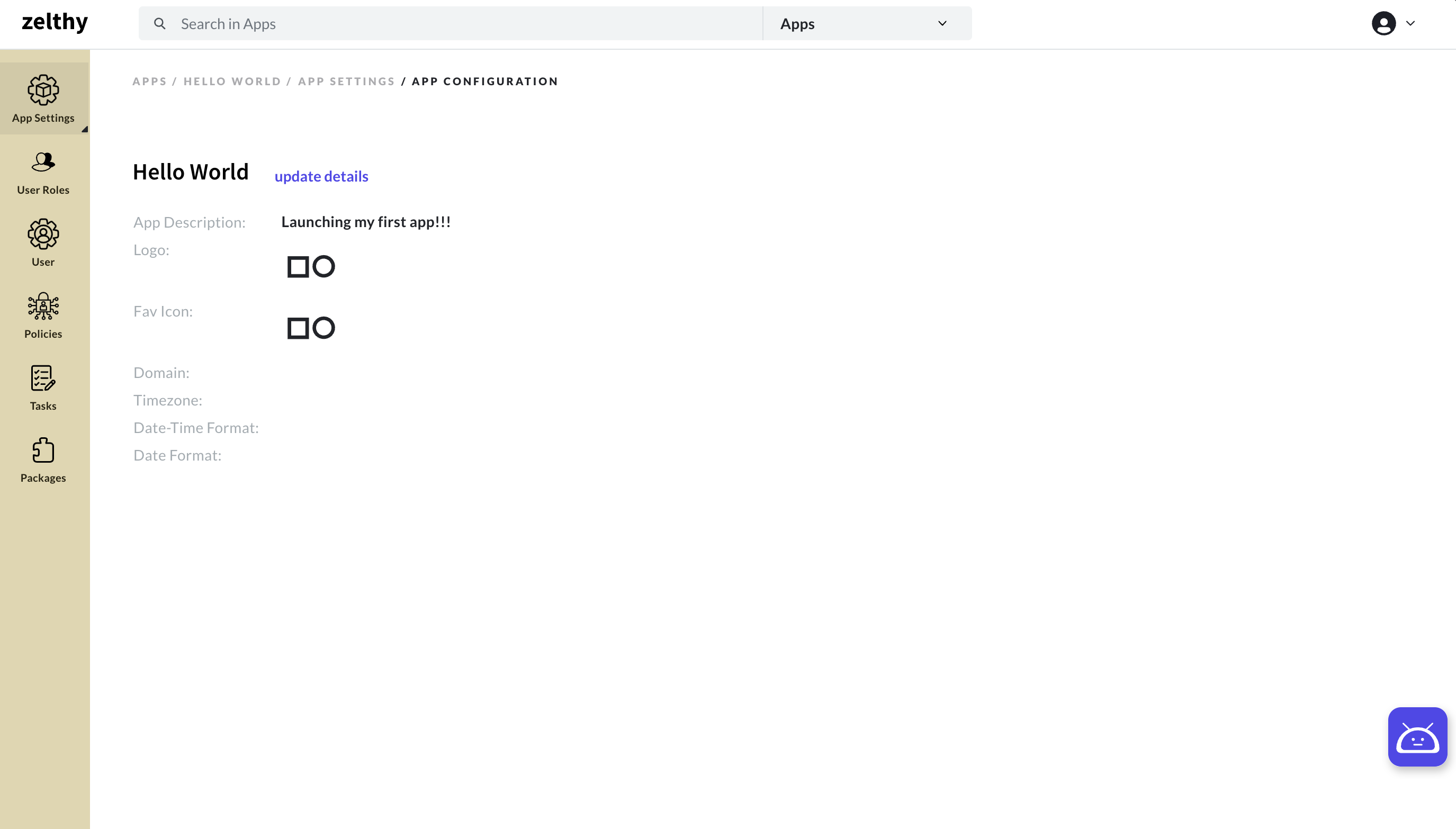Click the Zelthy logo top left
The image size is (1456, 829).
pyautogui.click(x=53, y=23)
